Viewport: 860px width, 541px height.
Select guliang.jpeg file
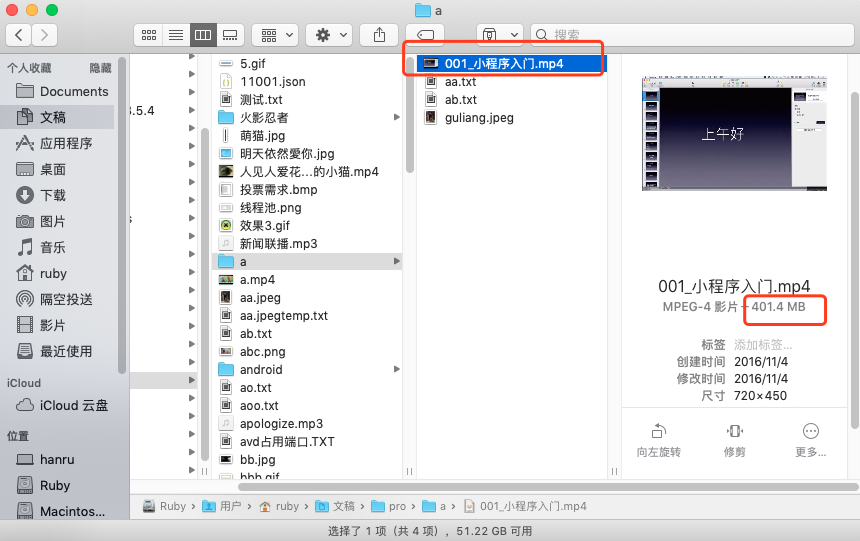(479, 118)
